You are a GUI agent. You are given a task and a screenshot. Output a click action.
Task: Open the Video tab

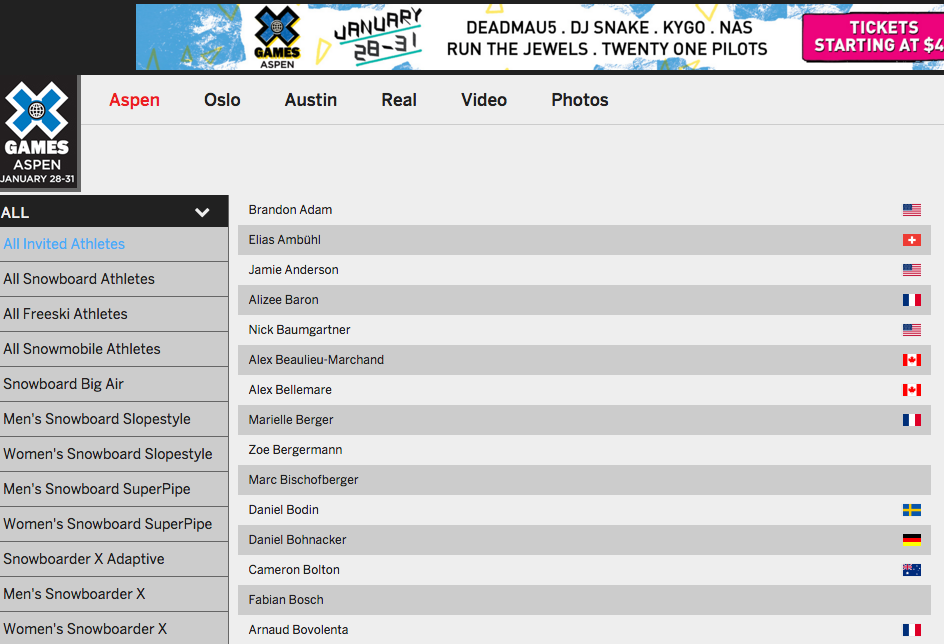pos(484,100)
